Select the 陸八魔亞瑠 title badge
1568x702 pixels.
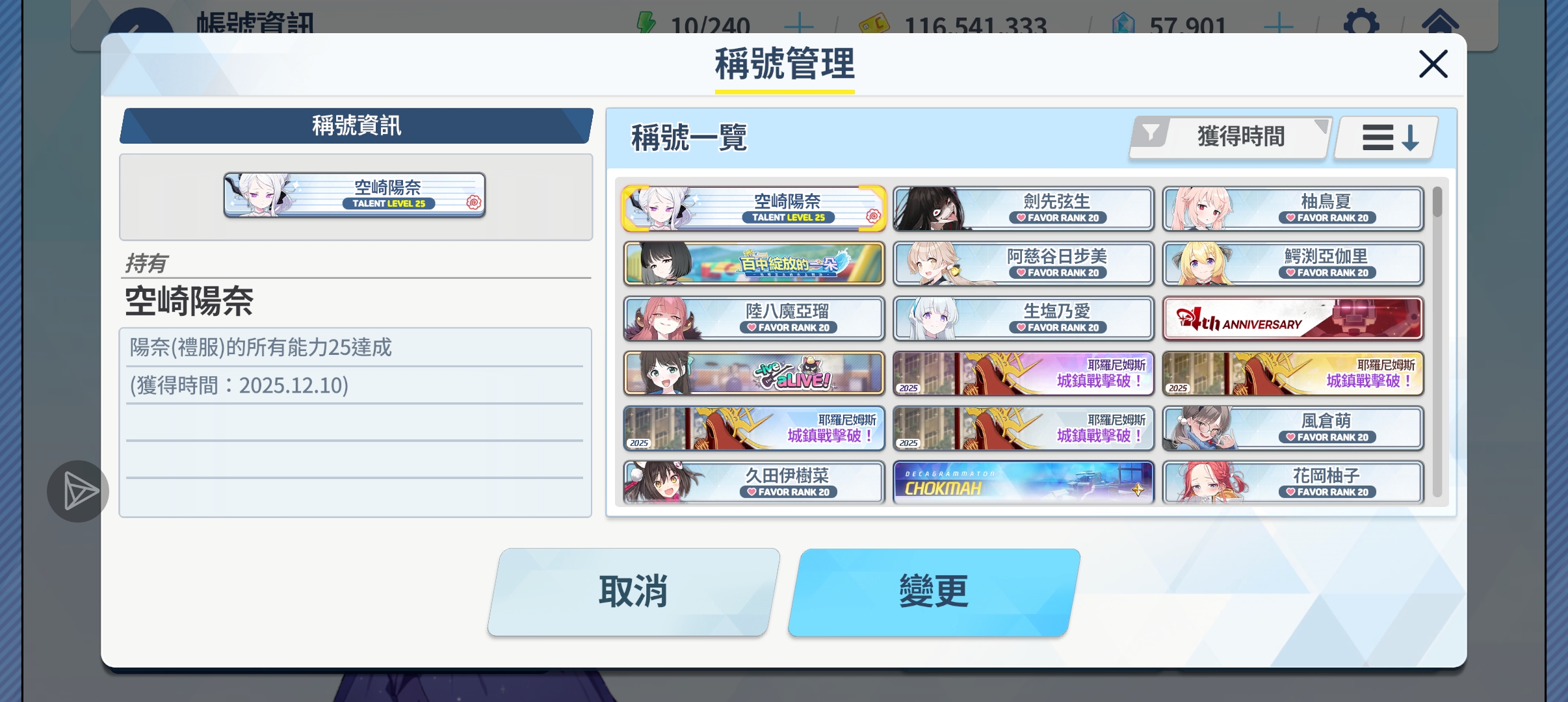754,318
